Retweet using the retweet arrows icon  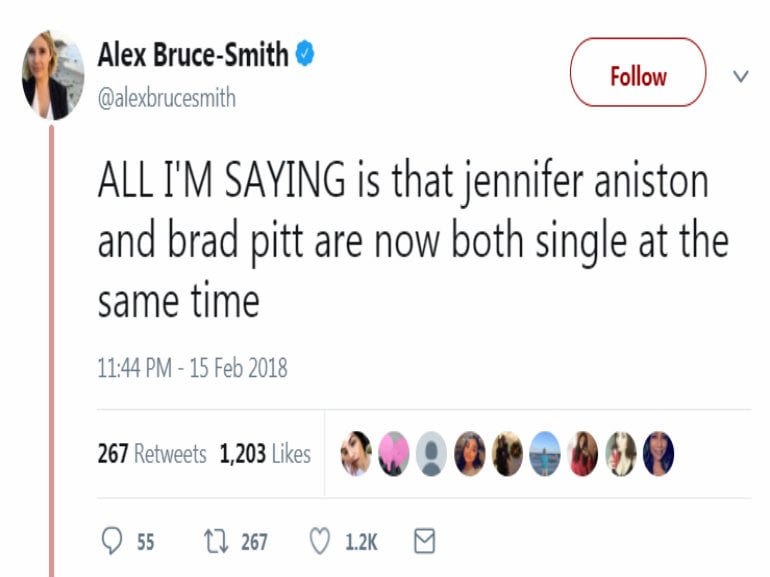[215, 542]
